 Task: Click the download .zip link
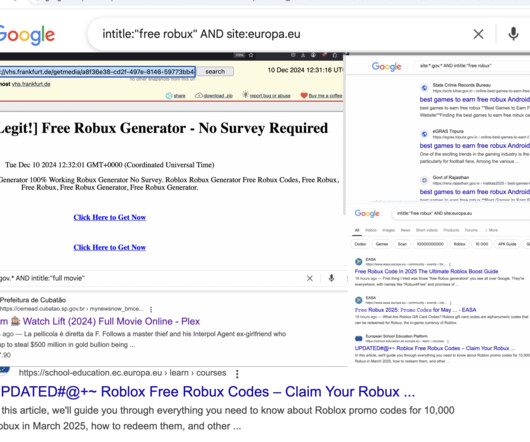[x=218, y=96]
